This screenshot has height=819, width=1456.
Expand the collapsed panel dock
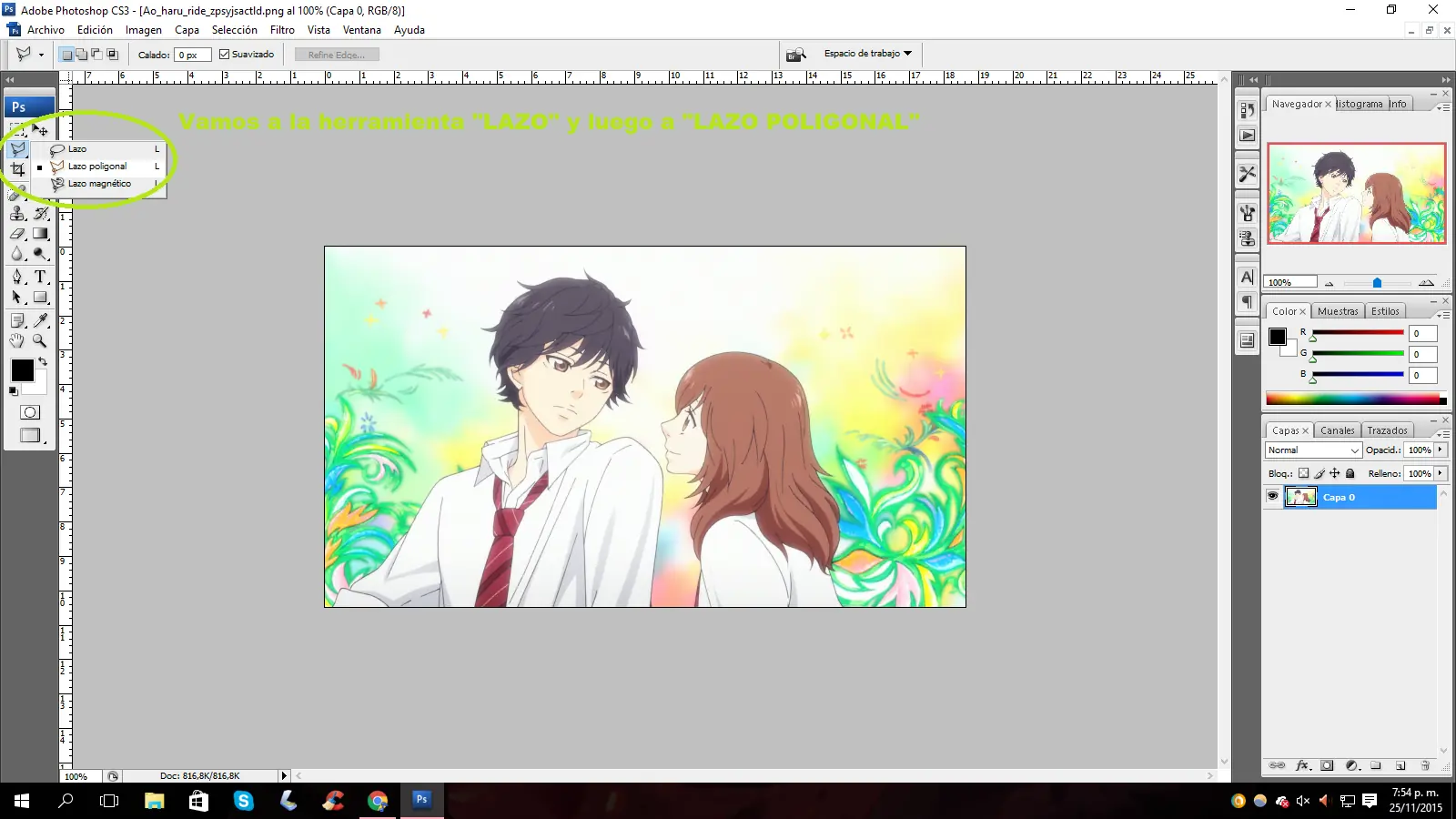point(1253,79)
